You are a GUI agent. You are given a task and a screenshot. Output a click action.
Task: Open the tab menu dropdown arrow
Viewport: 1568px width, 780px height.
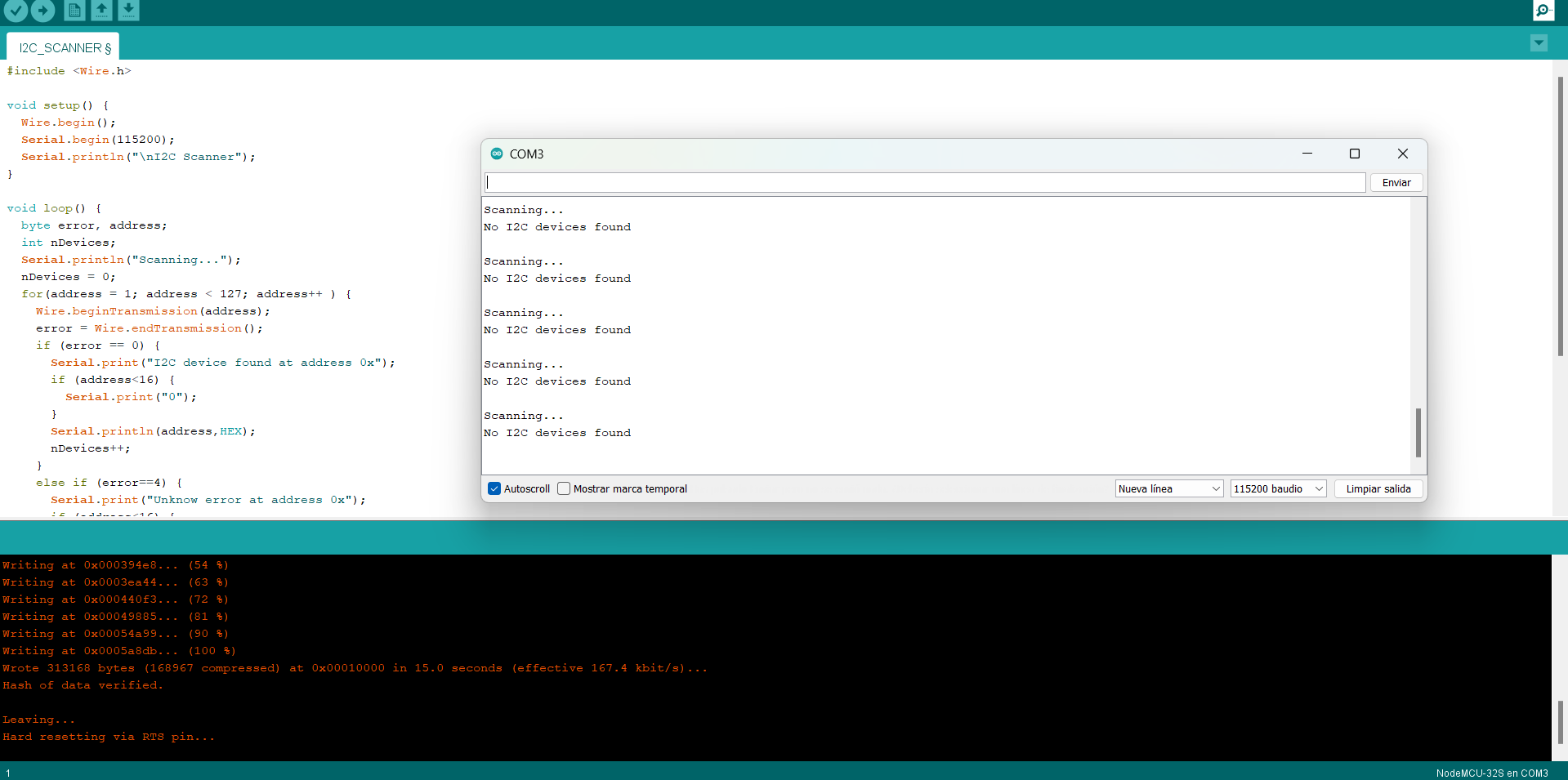(1539, 43)
